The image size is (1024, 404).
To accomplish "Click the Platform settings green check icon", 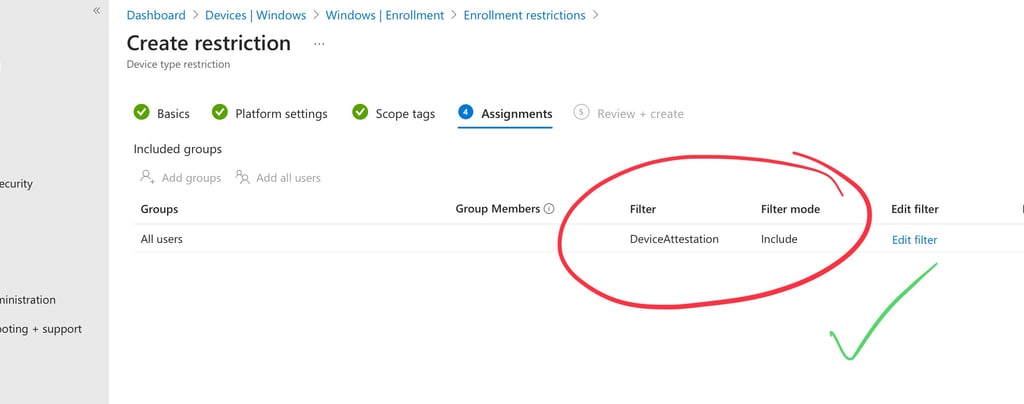I will [220, 113].
